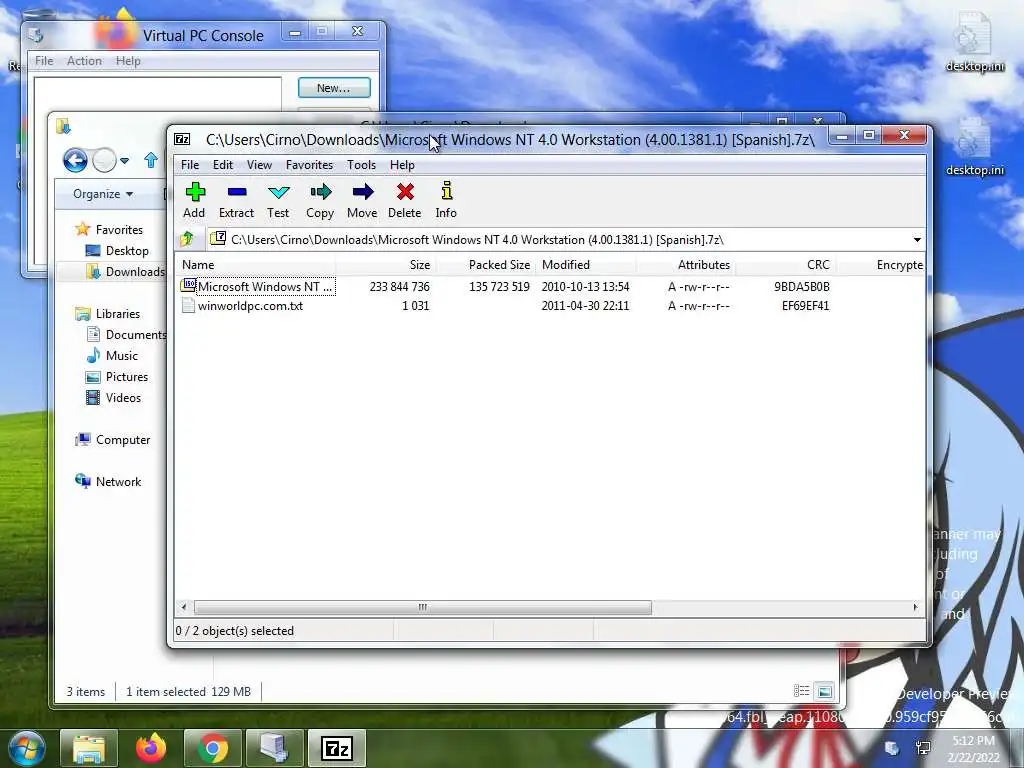1024x768 pixels.
Task: Select Computer in Explorer sidebar
Action: tap(113, 440)
